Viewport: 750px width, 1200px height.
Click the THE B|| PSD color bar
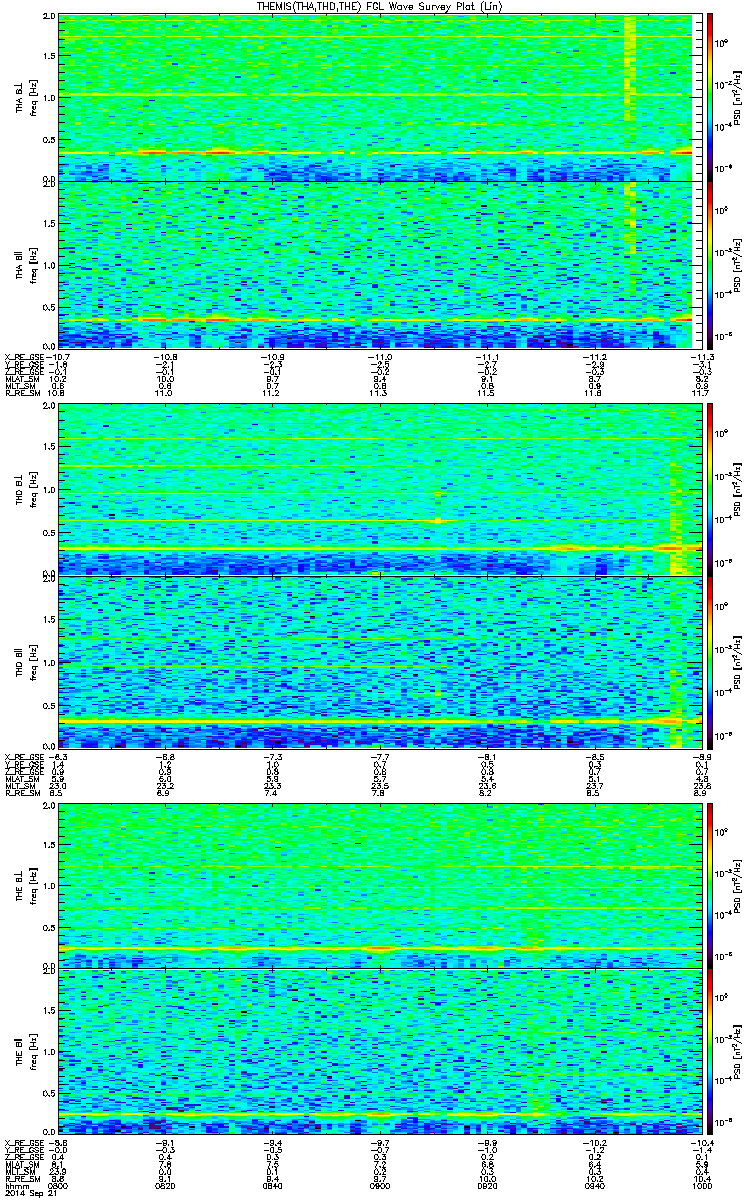coord(711,1051)
